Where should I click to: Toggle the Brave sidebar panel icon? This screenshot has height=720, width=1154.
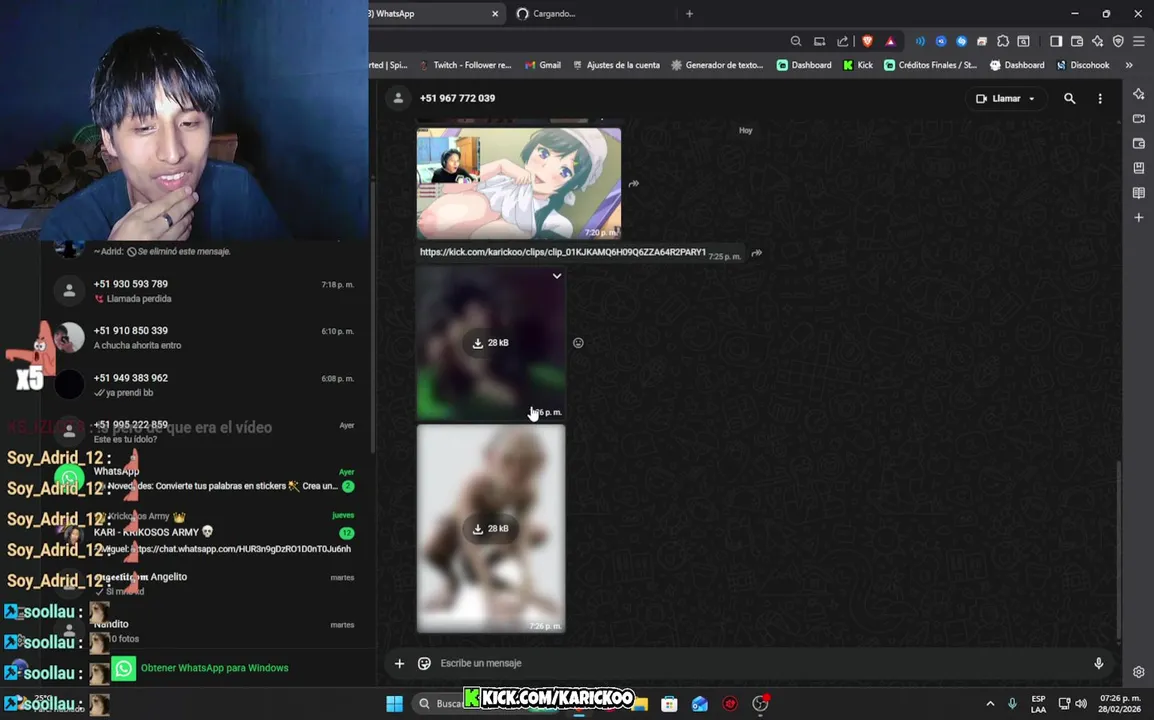pos(1056,41)
